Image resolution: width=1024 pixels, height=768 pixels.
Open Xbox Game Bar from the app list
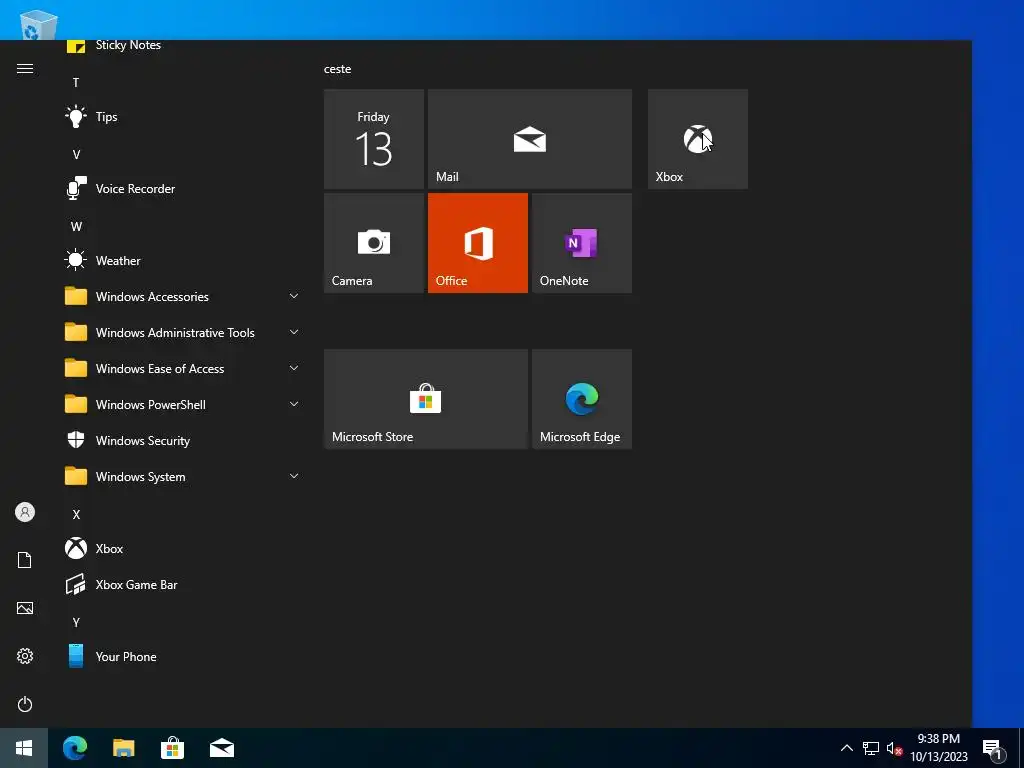click(x=183, y=584)
